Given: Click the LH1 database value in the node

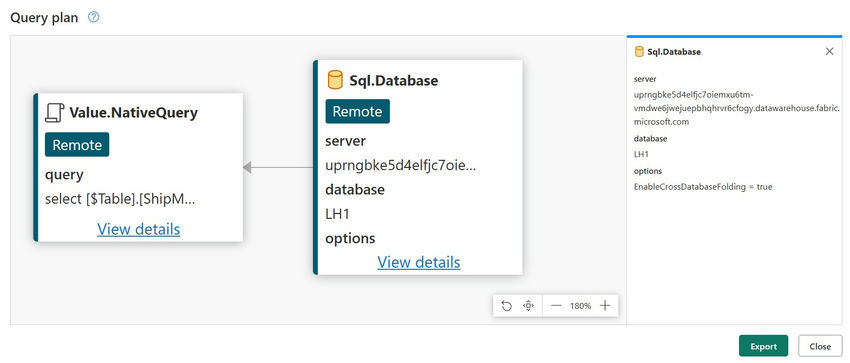Looking at the screenshot, I should point(337,214).
